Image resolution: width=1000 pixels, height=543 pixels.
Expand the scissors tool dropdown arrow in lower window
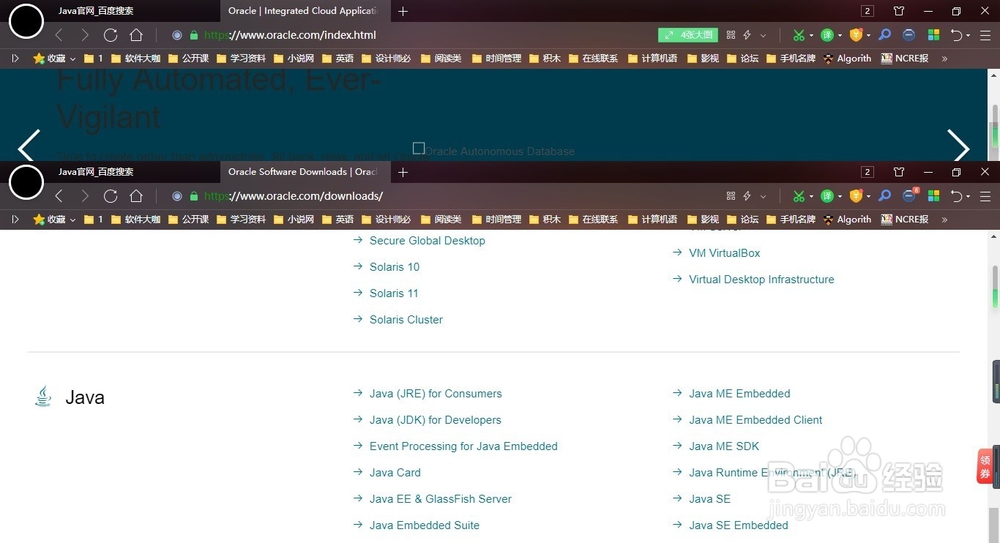(811, 197)
